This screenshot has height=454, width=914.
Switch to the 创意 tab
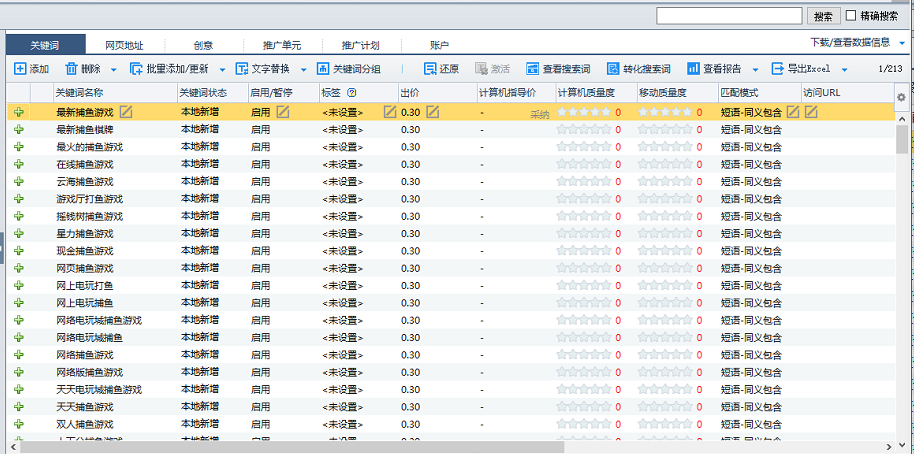(x=203, y=45)
